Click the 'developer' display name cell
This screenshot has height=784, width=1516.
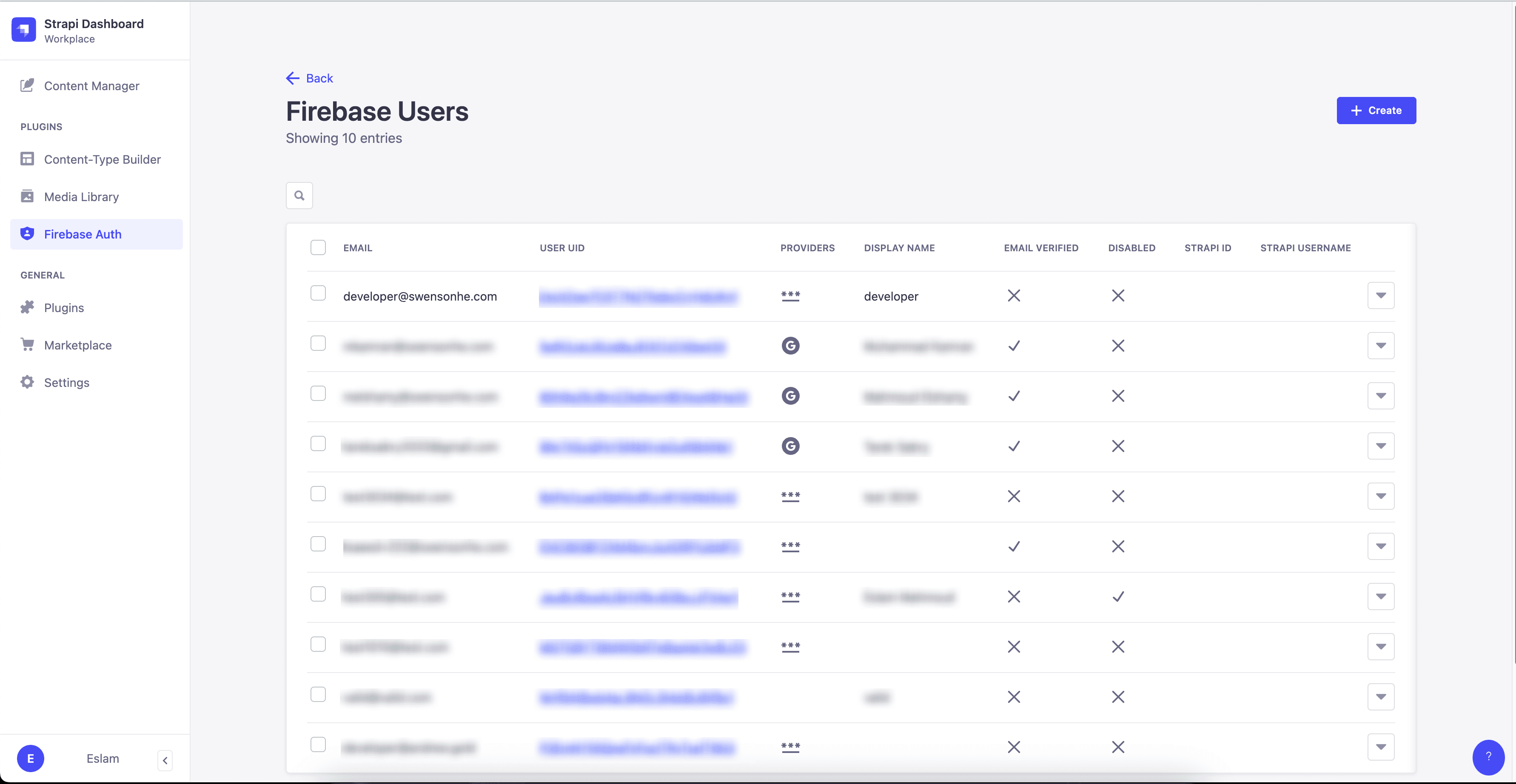pos(891,296)
